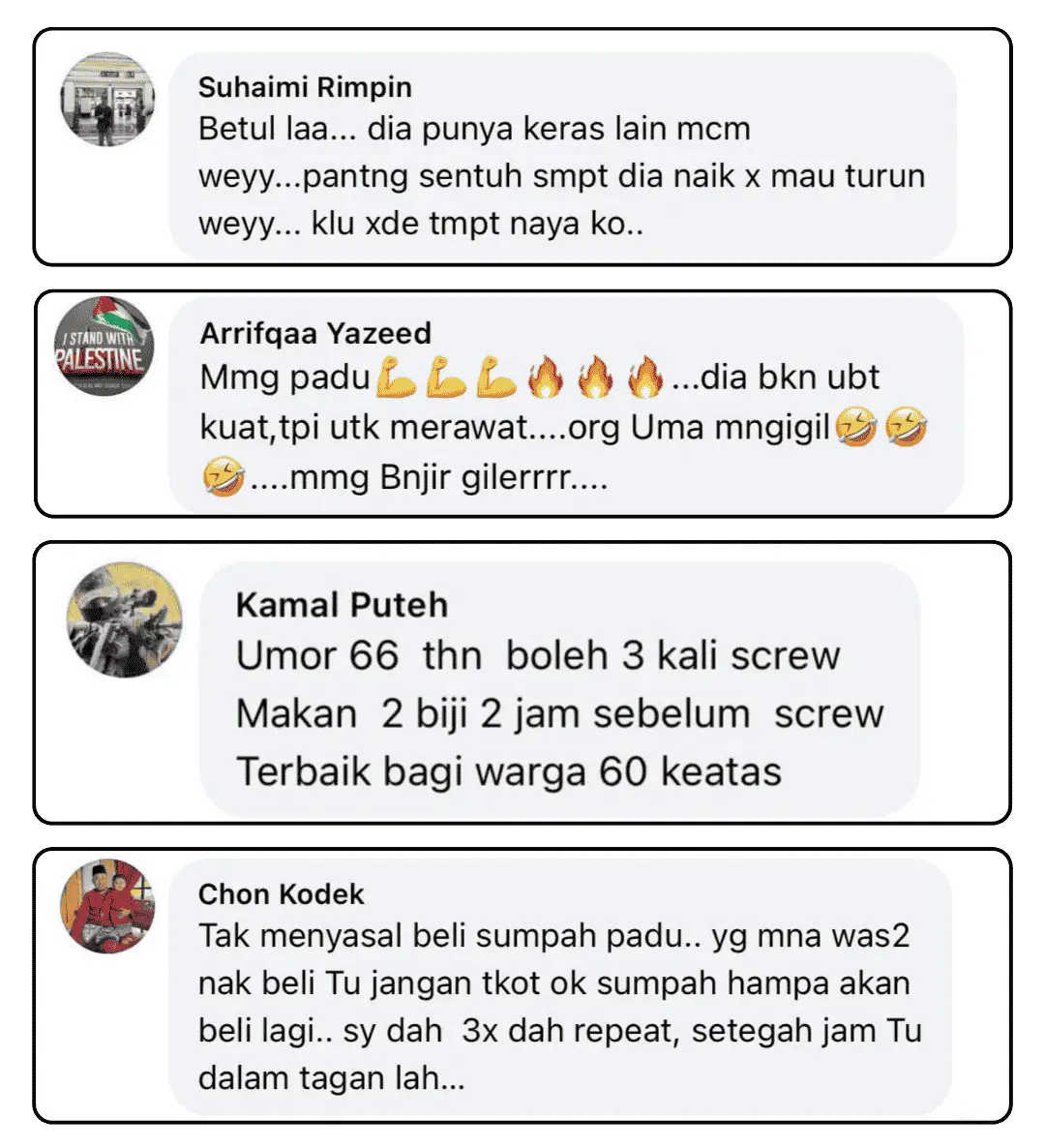Click laughing emoji after 'mngigil'
The height and width of the screenshot is (1148, 1045).
[856, 427]
